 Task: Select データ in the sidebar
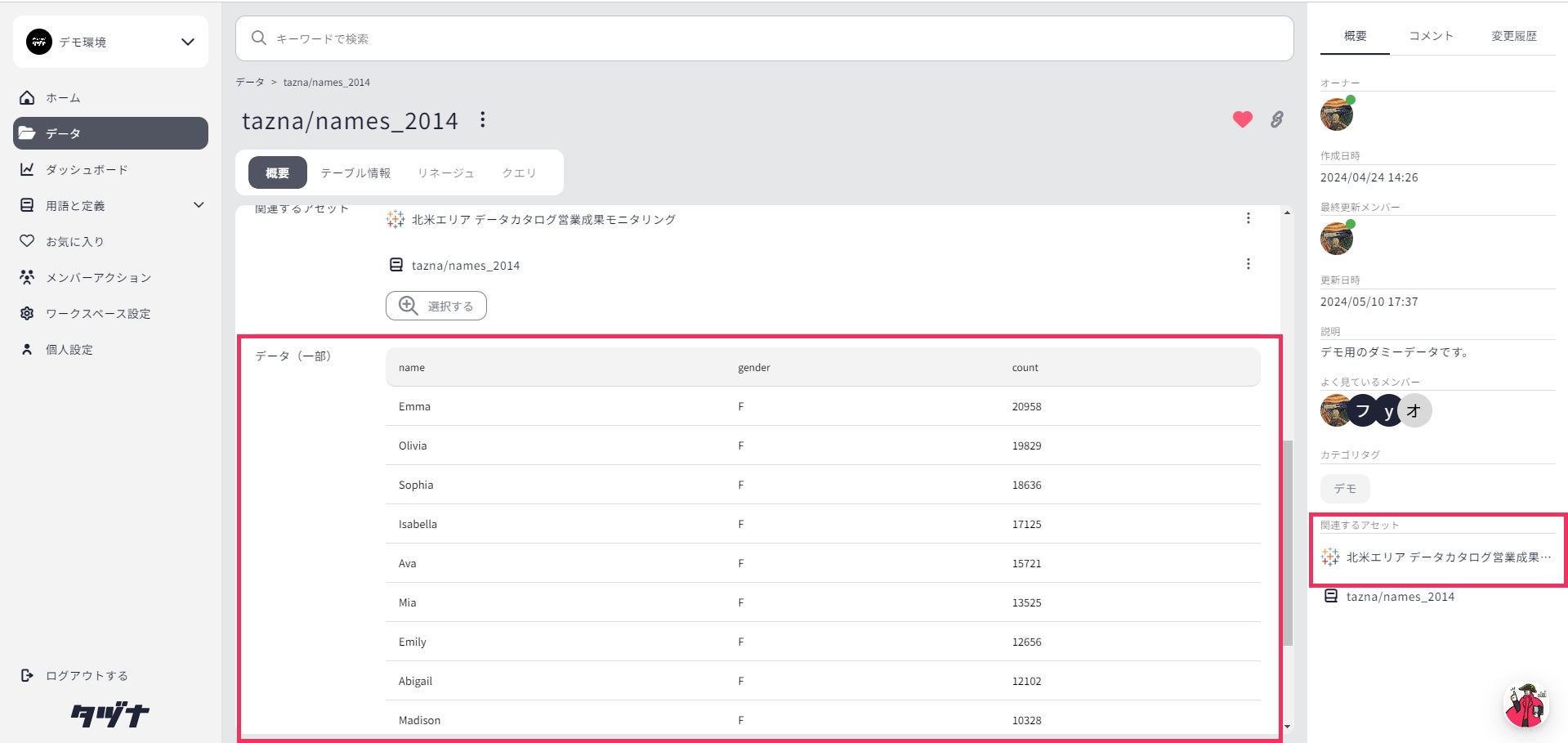click(110, 133)
